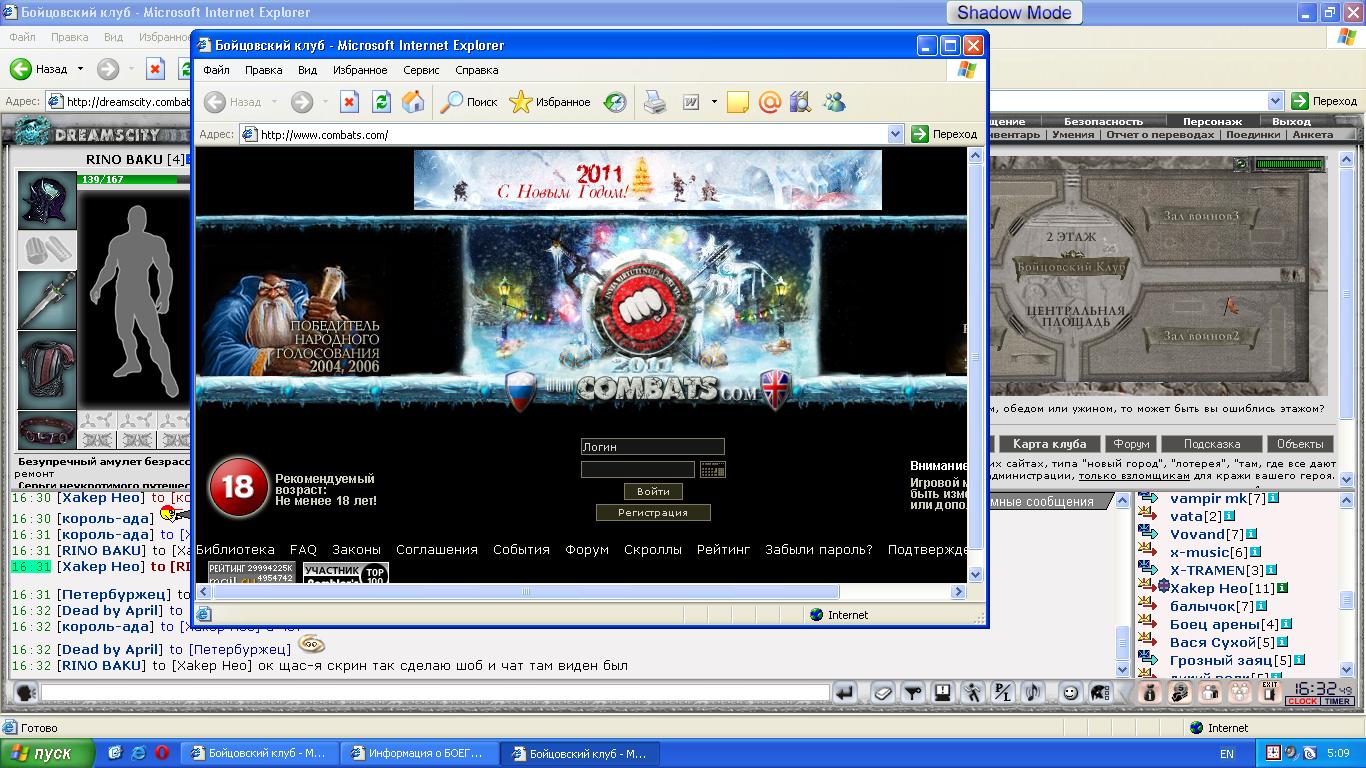This screenshot has width=1366, height=768.
Task: Click the Stop button in front IE toolbar
Action: click(x=349, y=102)
